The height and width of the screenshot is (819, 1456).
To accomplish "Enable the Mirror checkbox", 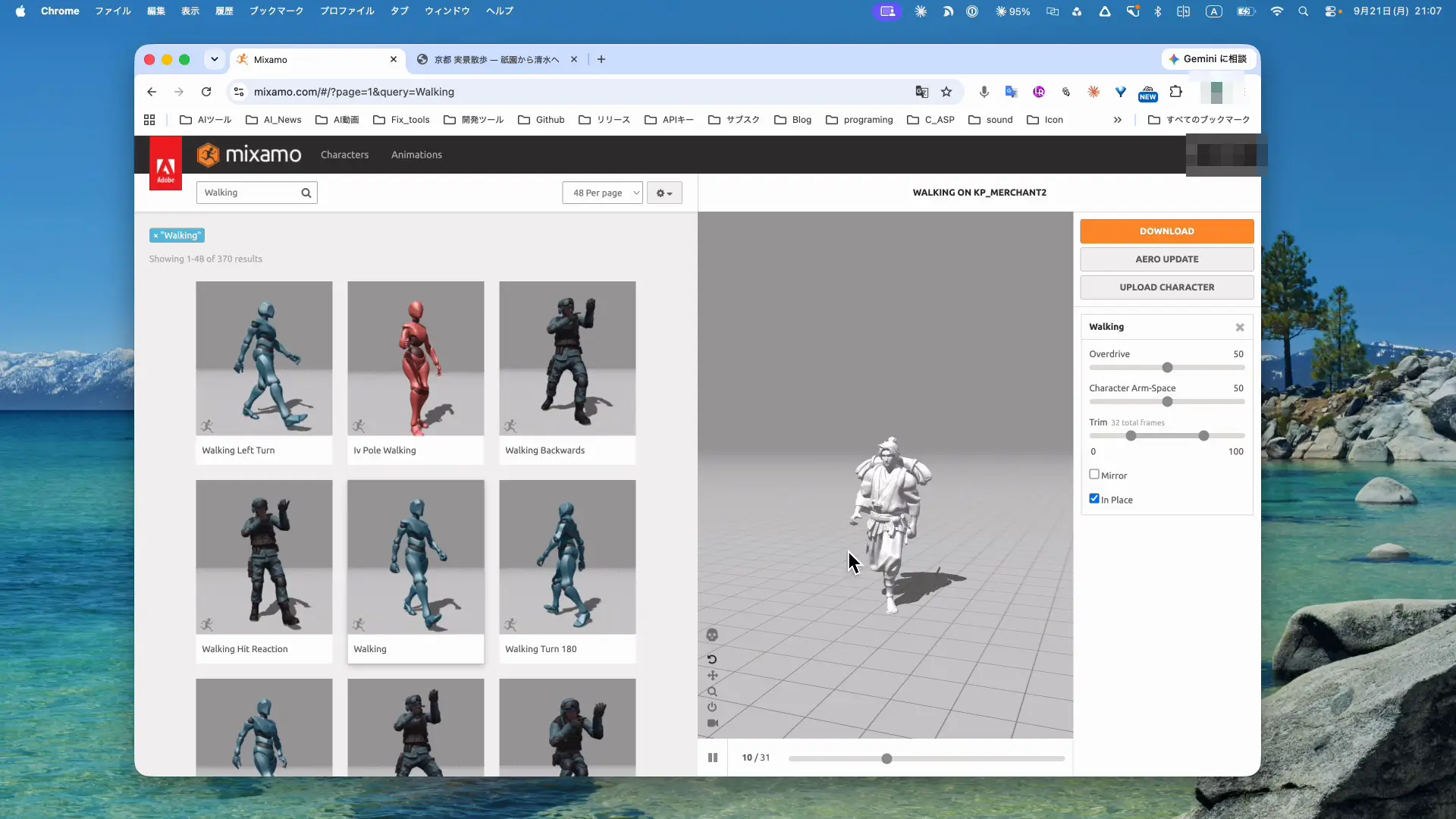I will point(1094,475).
